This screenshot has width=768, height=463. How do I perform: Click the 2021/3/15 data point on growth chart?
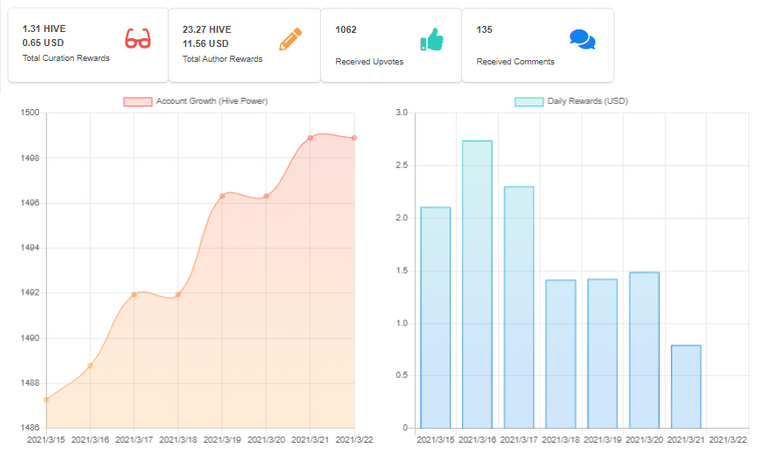[46, 400]
